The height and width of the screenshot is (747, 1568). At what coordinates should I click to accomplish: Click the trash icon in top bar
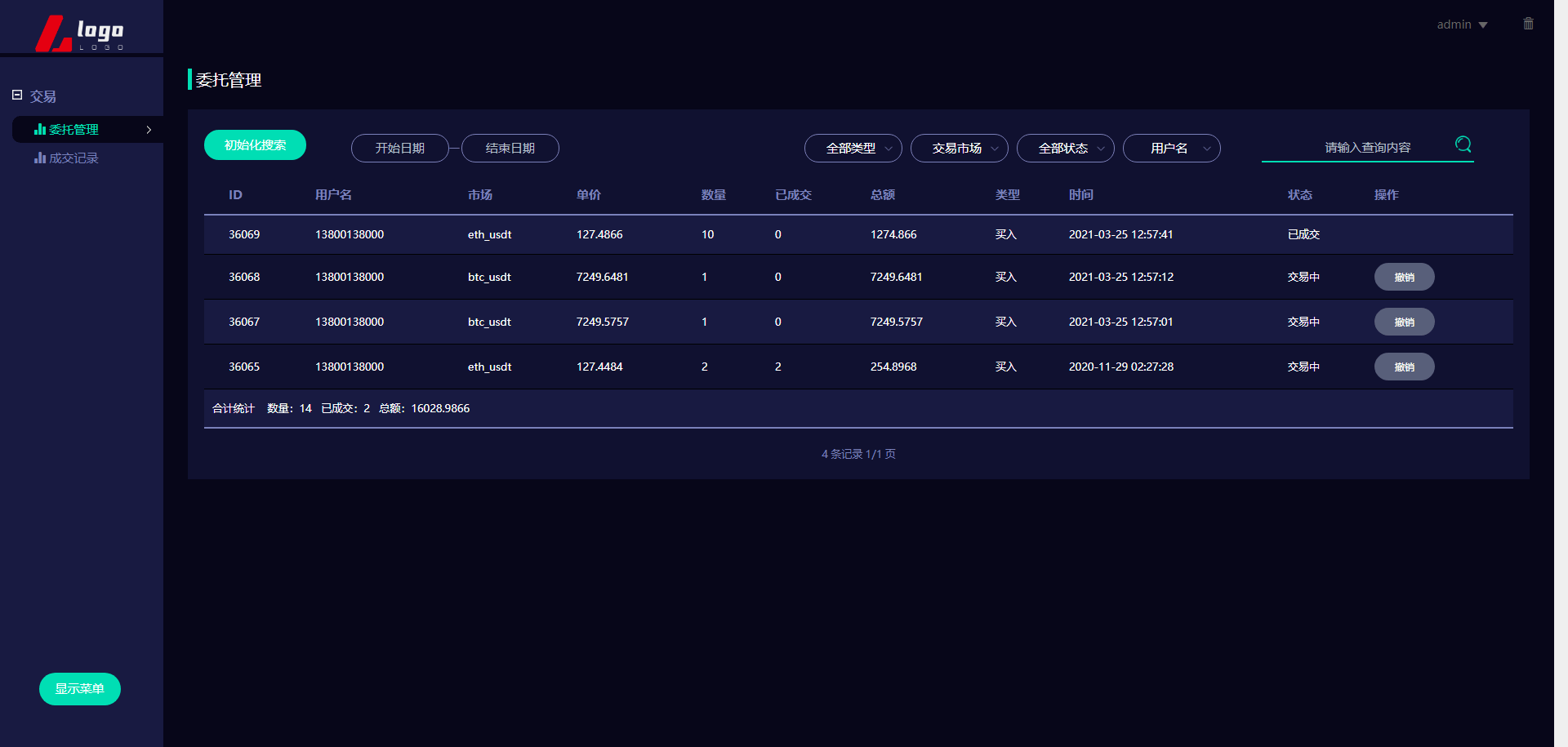(1528, 24)
